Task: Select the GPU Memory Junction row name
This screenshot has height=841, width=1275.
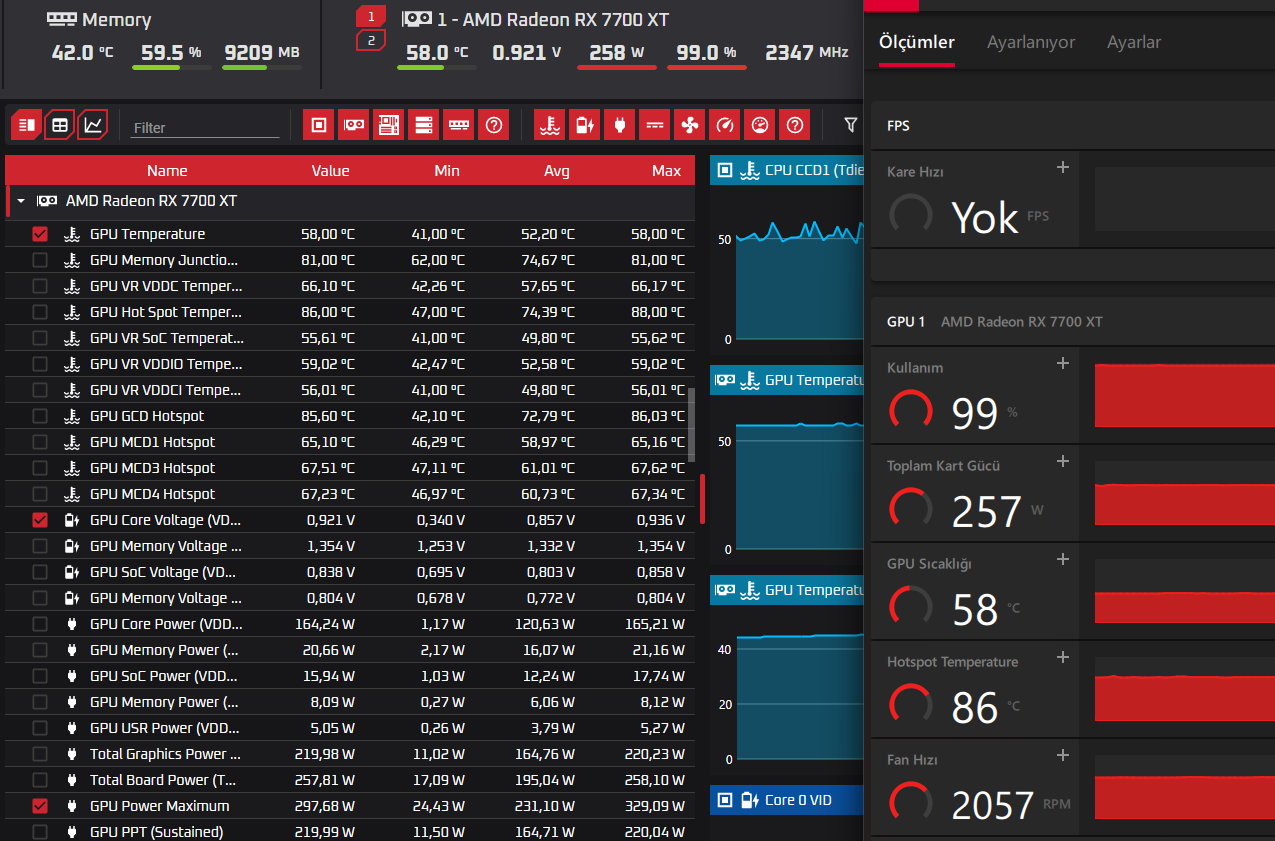Action: (166, 260)
